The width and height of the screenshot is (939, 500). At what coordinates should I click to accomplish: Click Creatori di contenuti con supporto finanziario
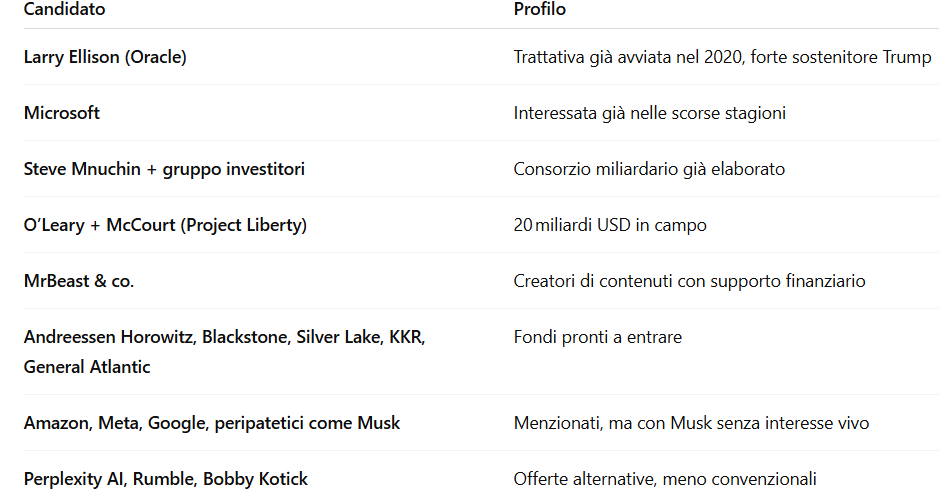689,281
